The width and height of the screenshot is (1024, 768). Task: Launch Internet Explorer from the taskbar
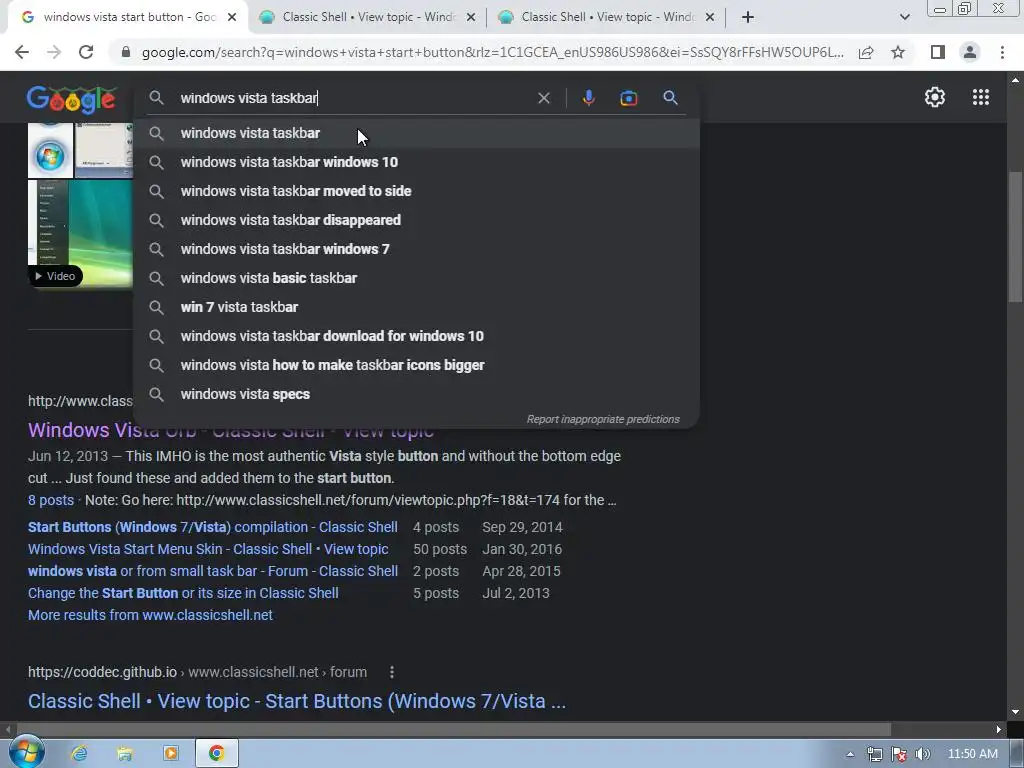[x=79, y=754]
